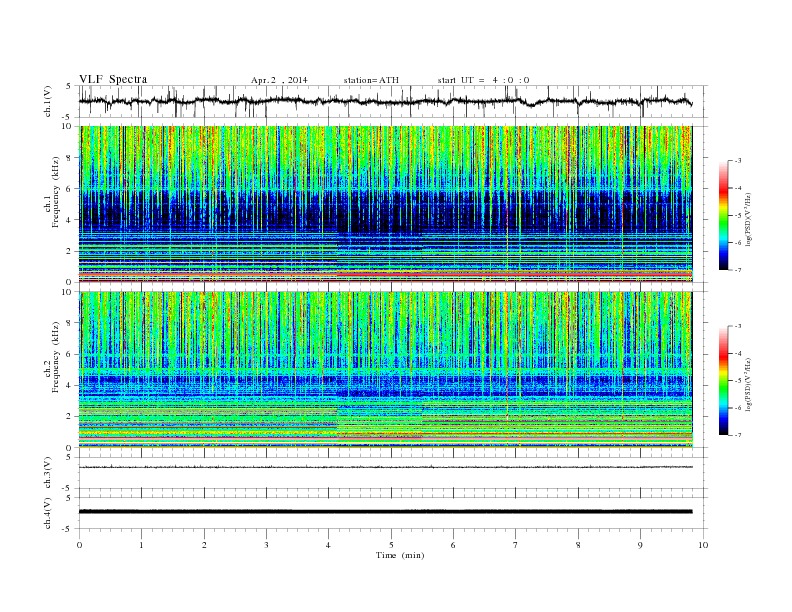
Task: Click inside the ch.1 spectrogram panel
Action: (x=385, y=204)
